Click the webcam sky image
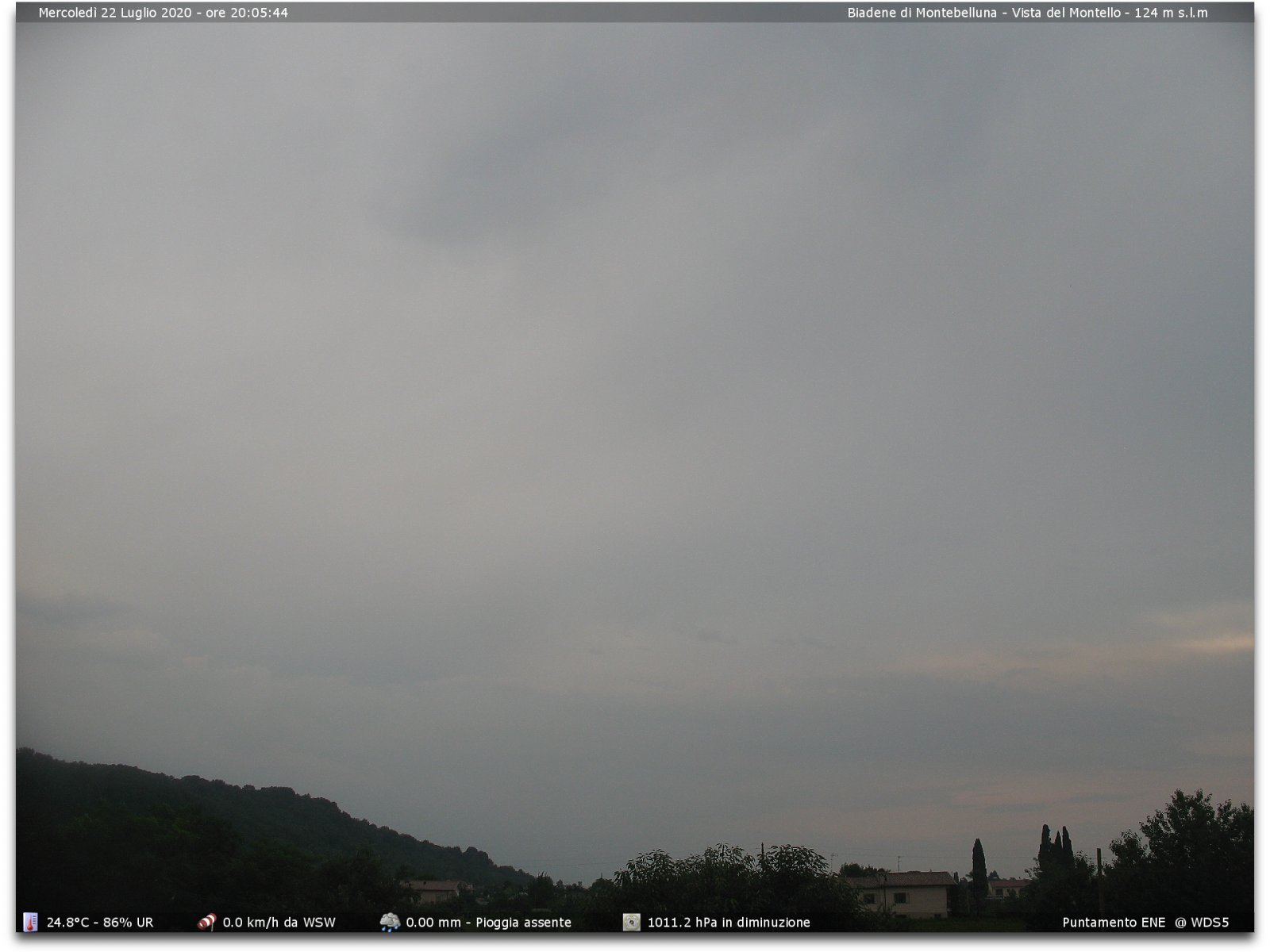The width and height of the screenshot is (1270, 952). (x=635, y=468)
